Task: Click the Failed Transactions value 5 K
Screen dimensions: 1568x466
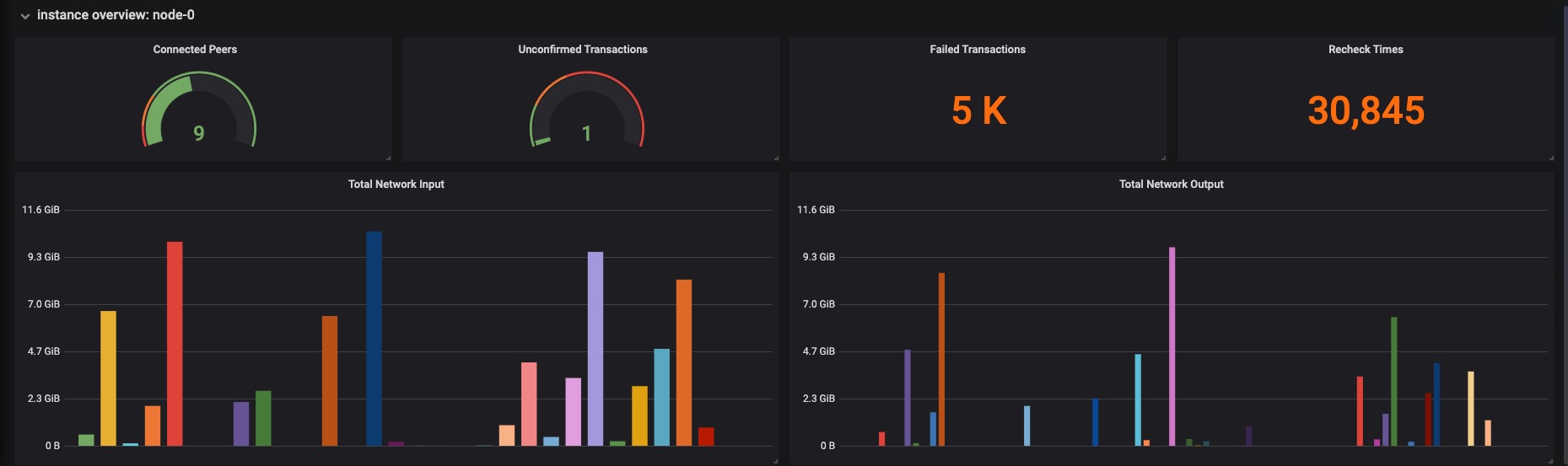Action: (978, 111)
